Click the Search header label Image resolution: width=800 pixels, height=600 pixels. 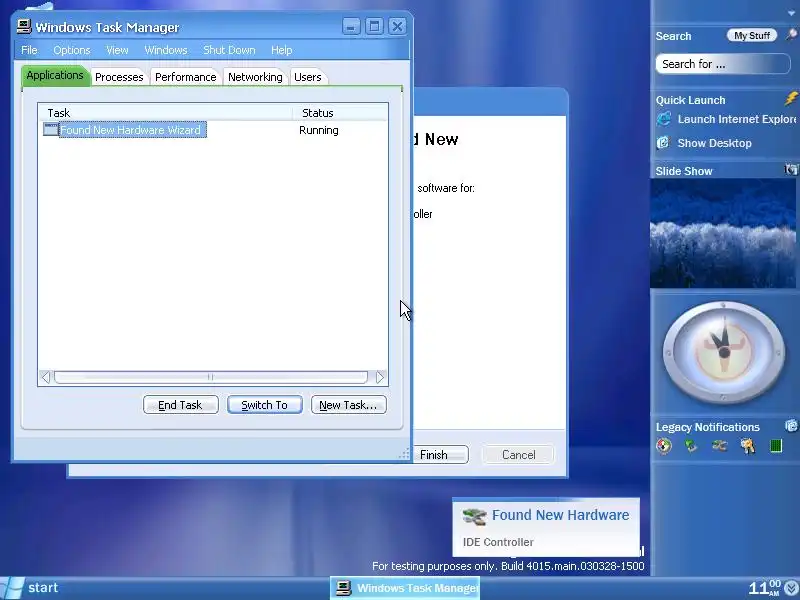[673, 36]
